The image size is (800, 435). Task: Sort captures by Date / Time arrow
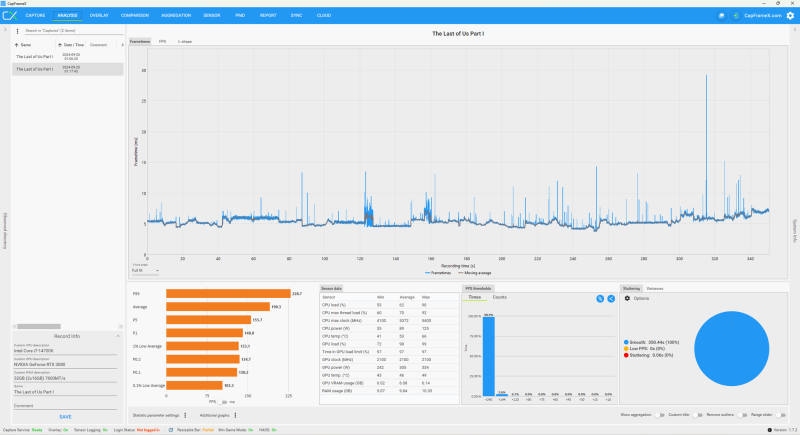click(x=60, y=45)
